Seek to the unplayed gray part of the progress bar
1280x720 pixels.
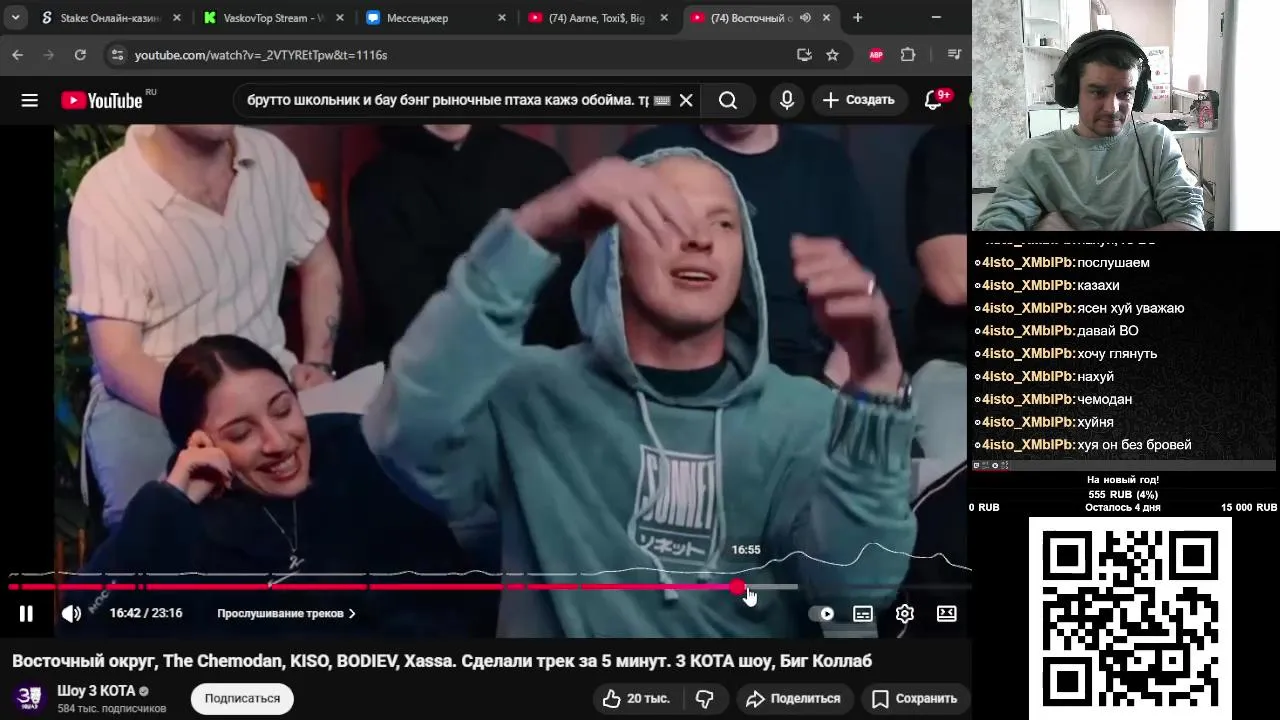[x=770, y=587]
